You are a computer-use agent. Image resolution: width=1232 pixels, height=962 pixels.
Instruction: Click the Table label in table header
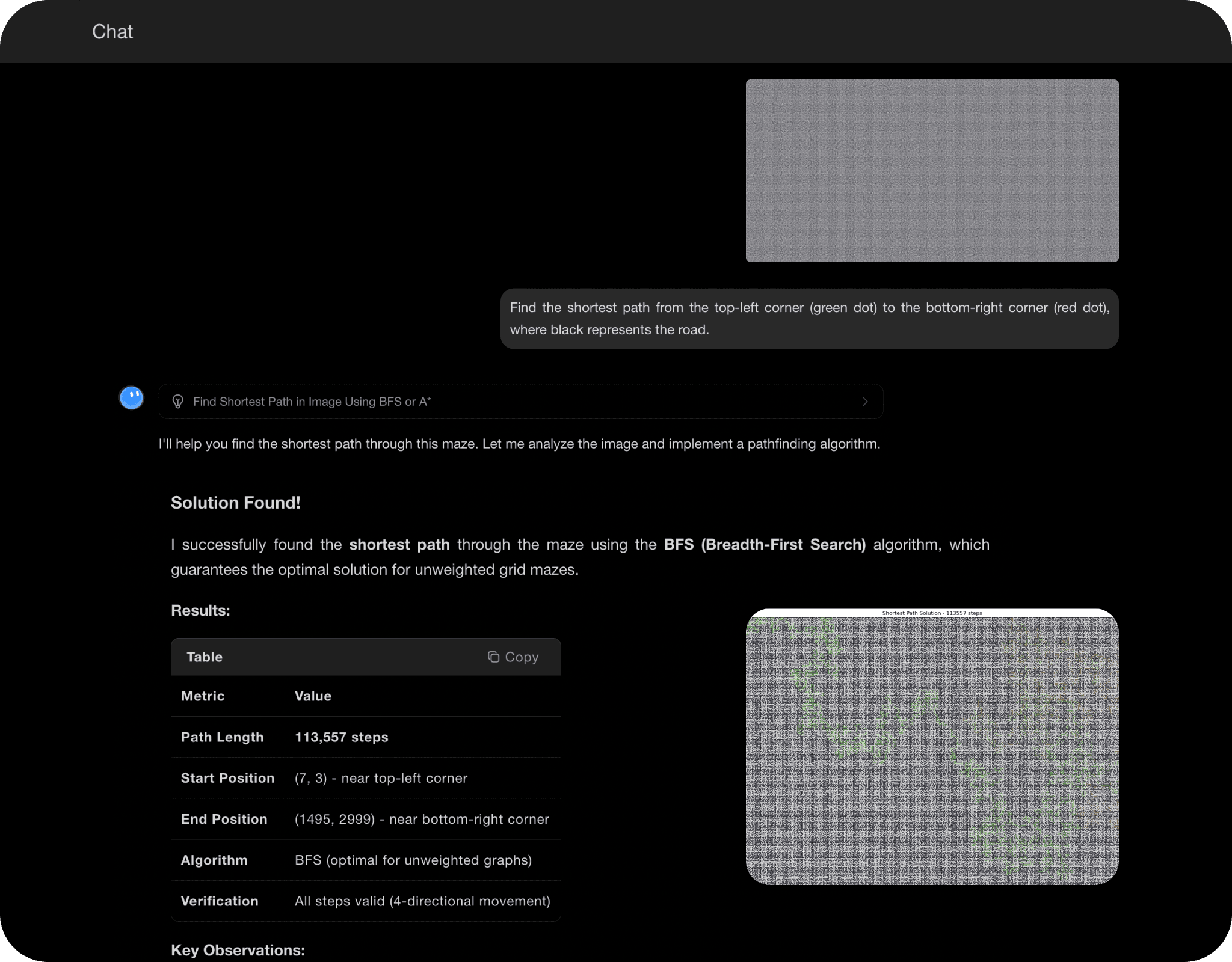(205, 657)
